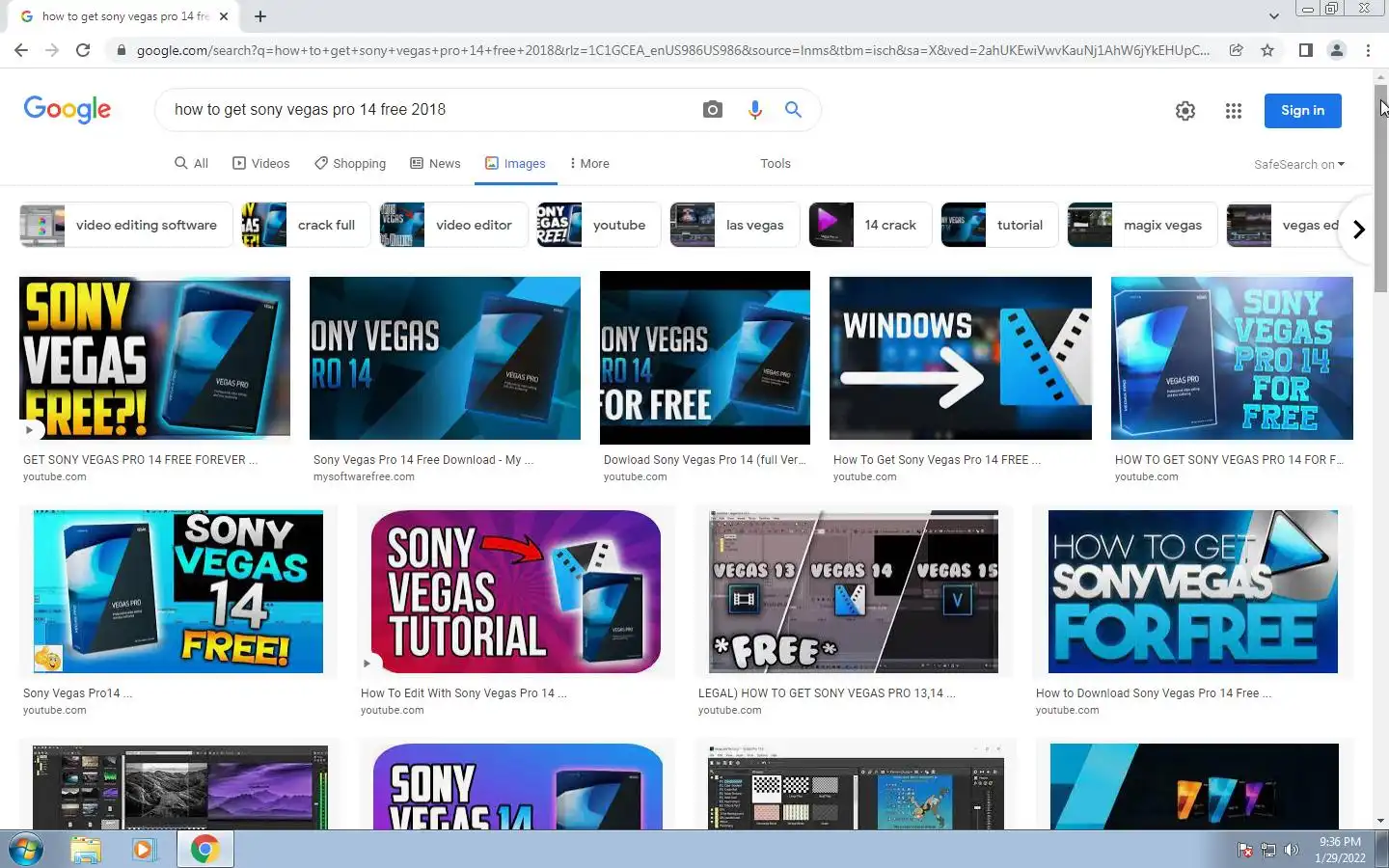Image resolution: width=1389 pixels, height=868 pixels.
Task: Open the WINDOWS arrow thumbnail
Action: 961,359
